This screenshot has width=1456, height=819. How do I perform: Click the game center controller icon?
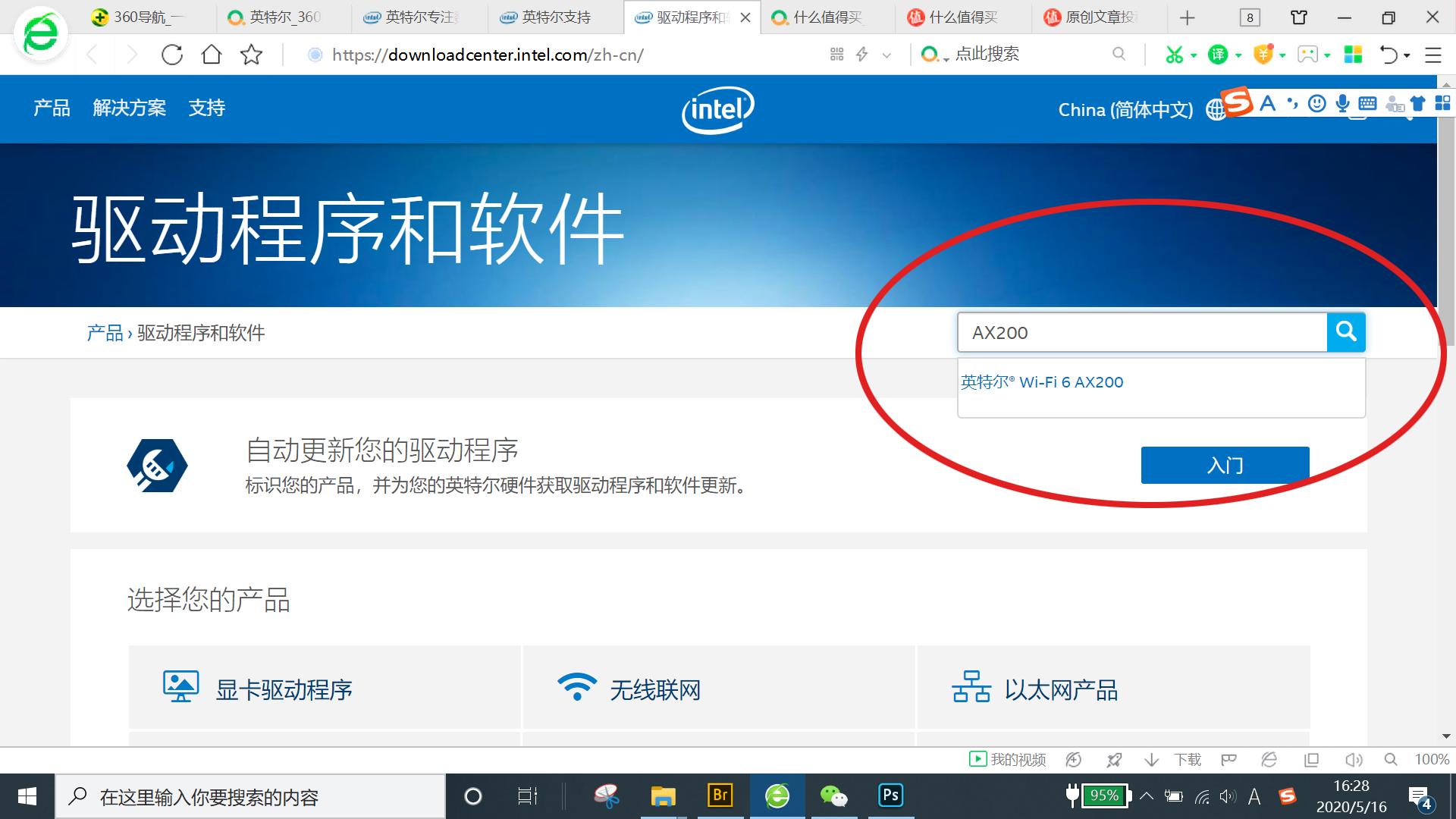click(x=1308, y=55)
